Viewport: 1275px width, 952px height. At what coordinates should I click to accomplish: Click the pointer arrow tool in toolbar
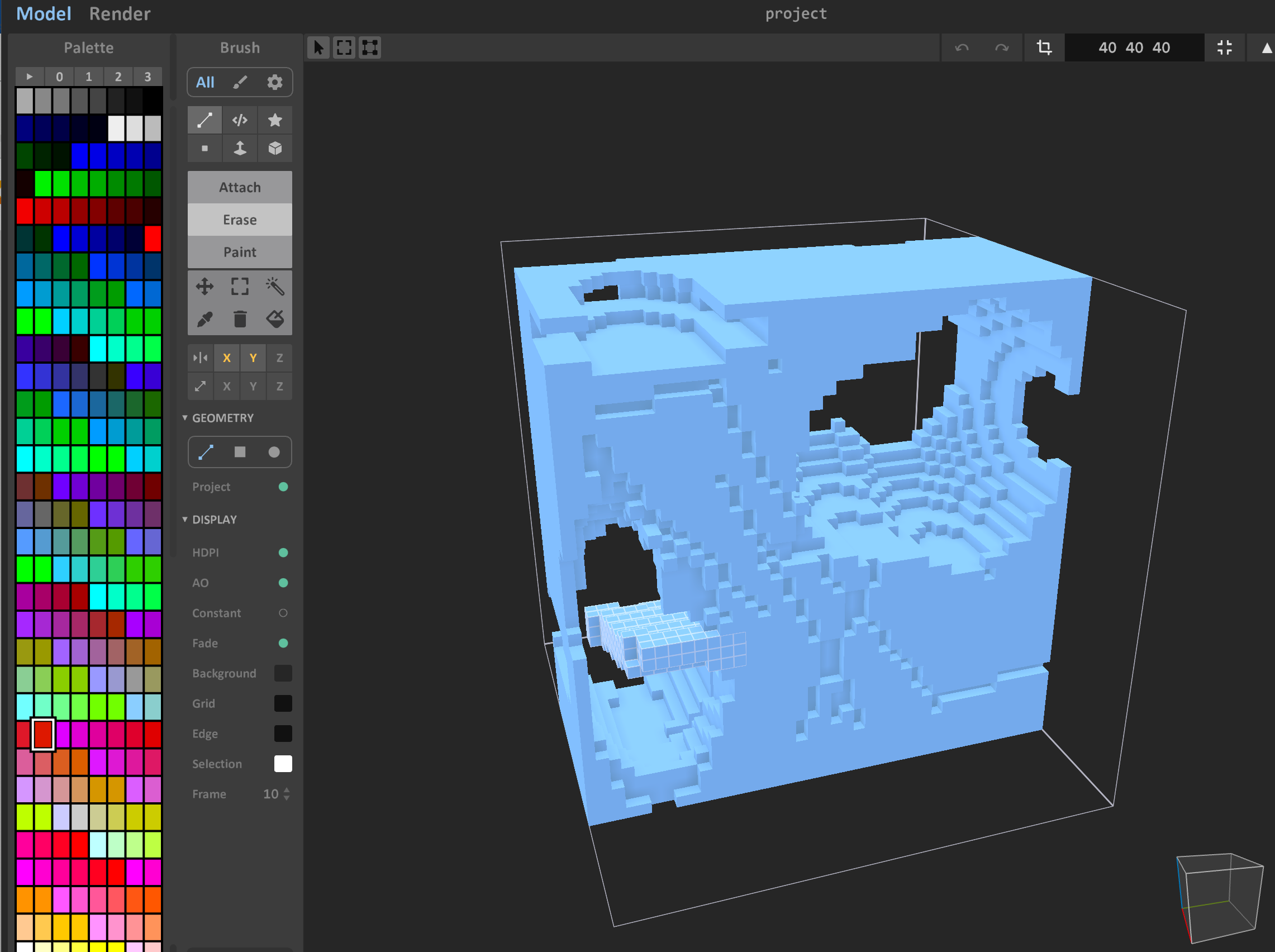(318, 47)
